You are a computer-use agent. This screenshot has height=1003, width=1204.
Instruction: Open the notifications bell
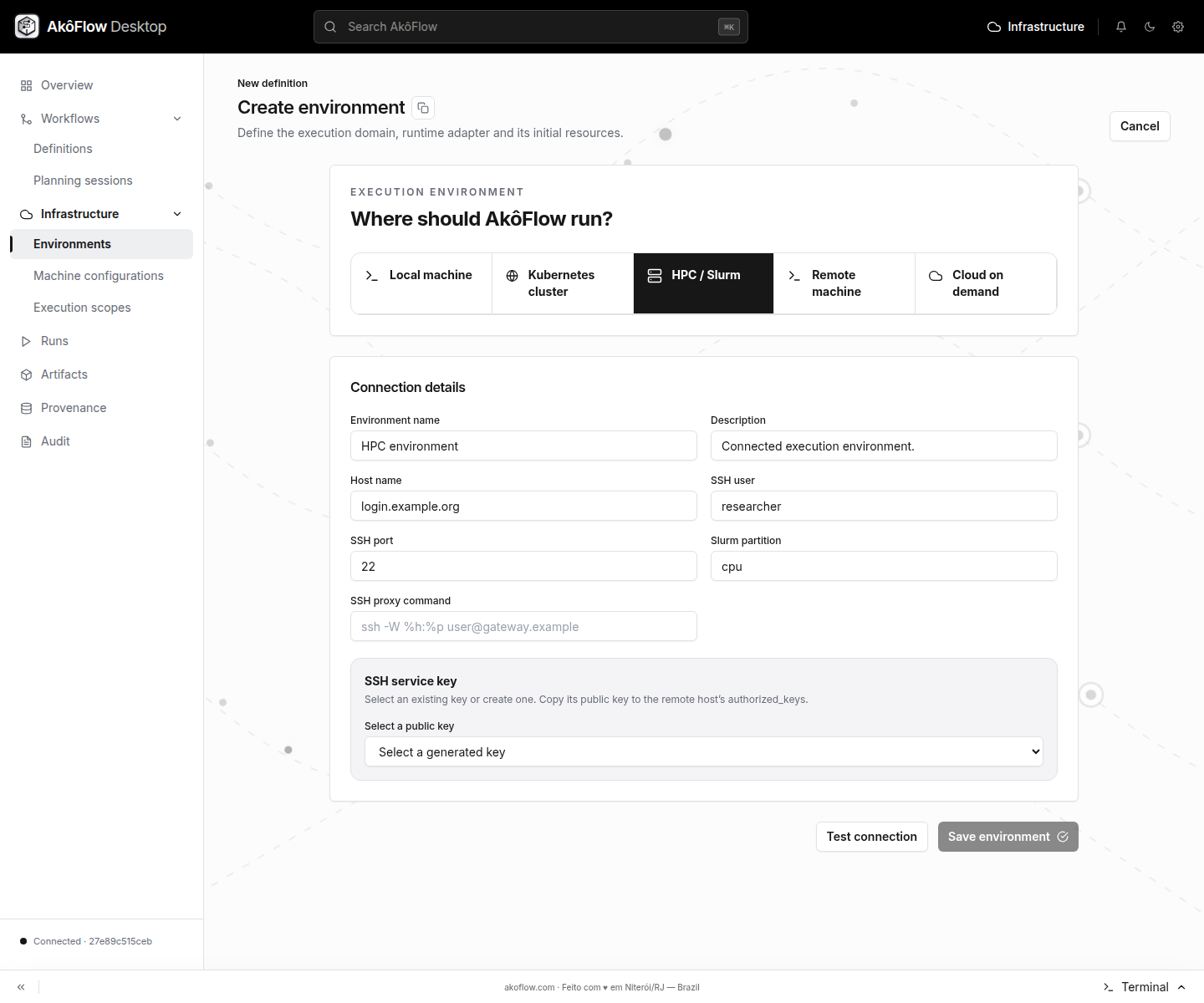coord(1121,27)
